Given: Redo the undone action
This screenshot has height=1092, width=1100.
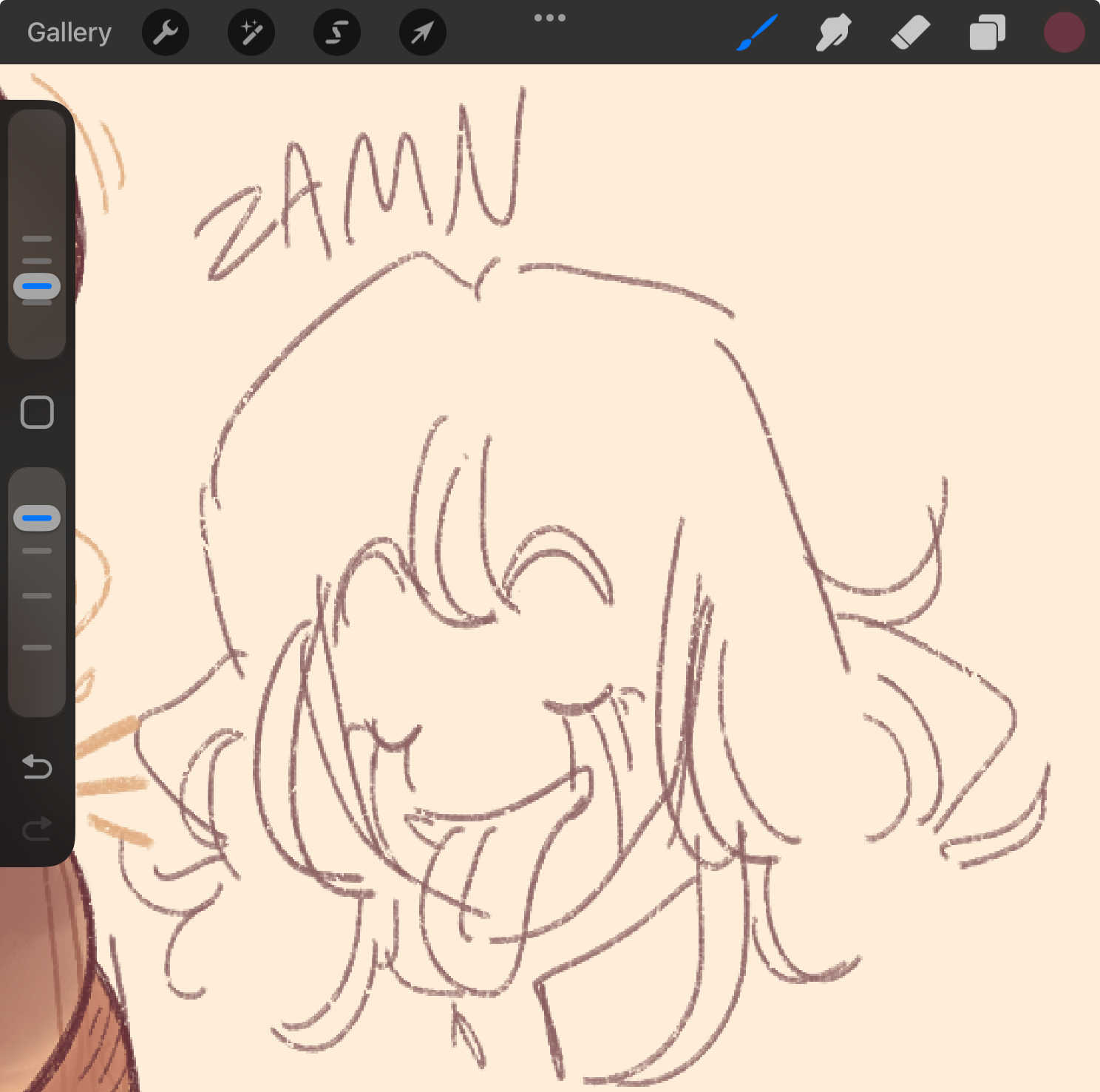Looking at the screenshot, I should pos(37,829).
